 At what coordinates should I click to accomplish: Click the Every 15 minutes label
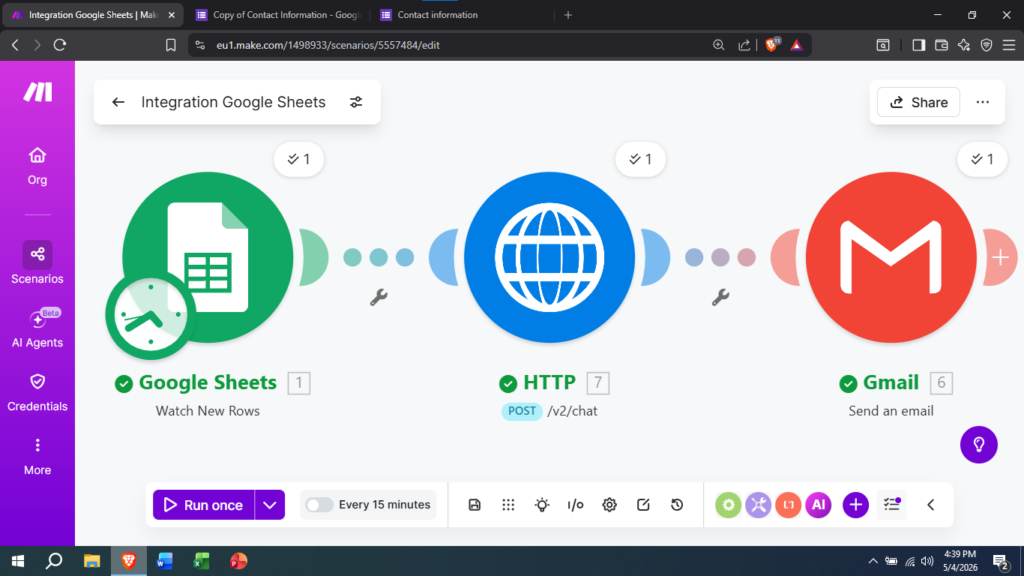(x=384, y=505)
